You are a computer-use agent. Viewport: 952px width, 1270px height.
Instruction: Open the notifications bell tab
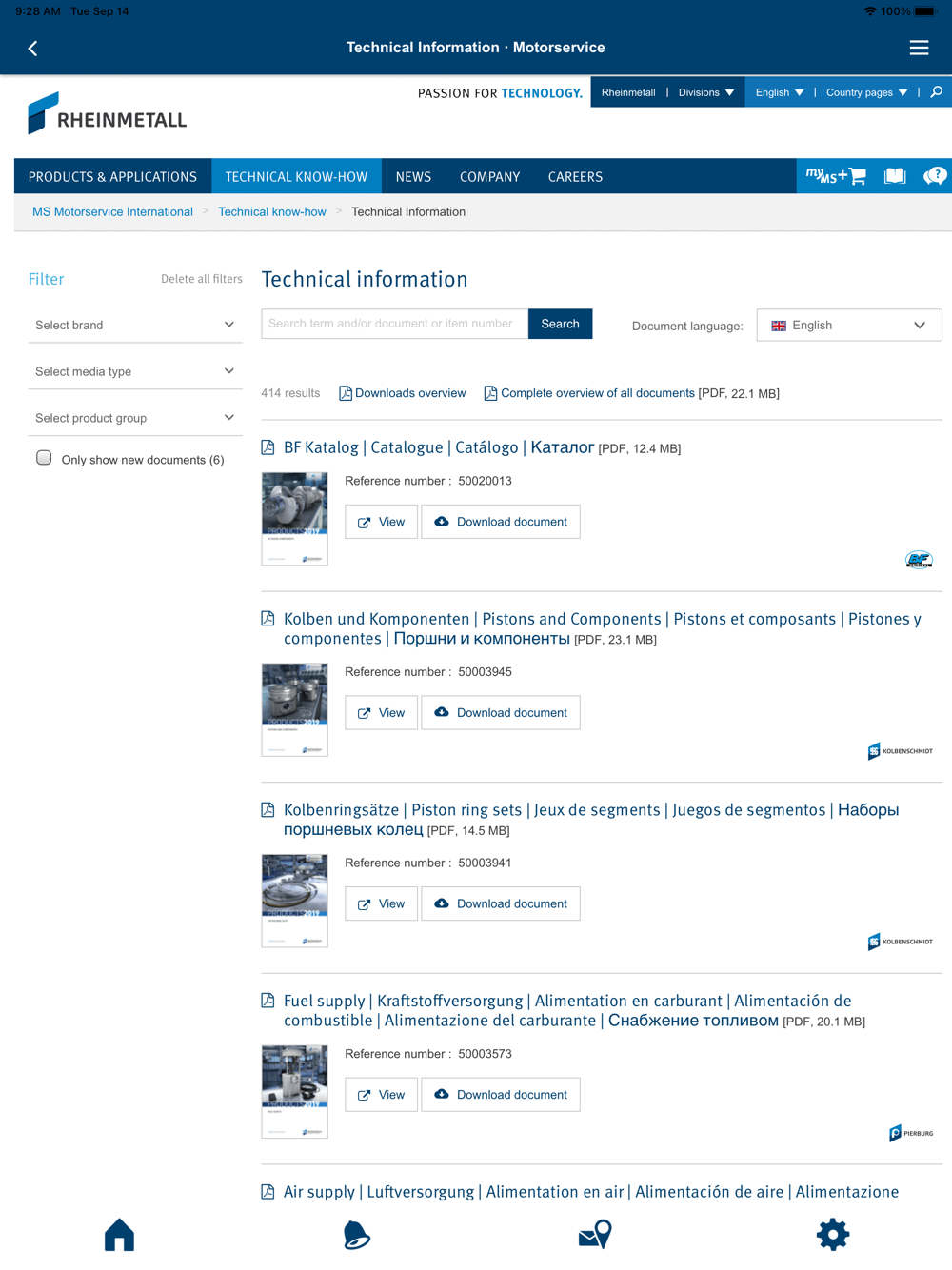356,1234
